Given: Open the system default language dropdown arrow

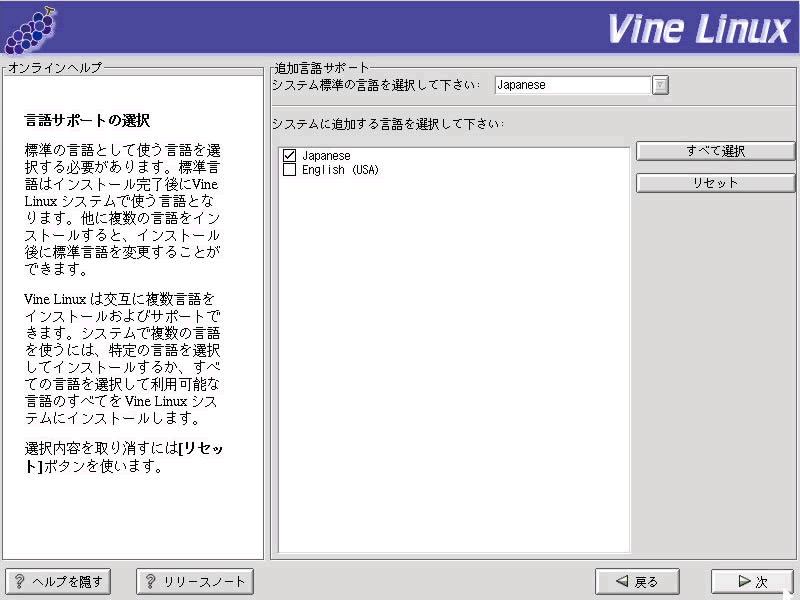Looking at the screenshot, I should [660, 85].
